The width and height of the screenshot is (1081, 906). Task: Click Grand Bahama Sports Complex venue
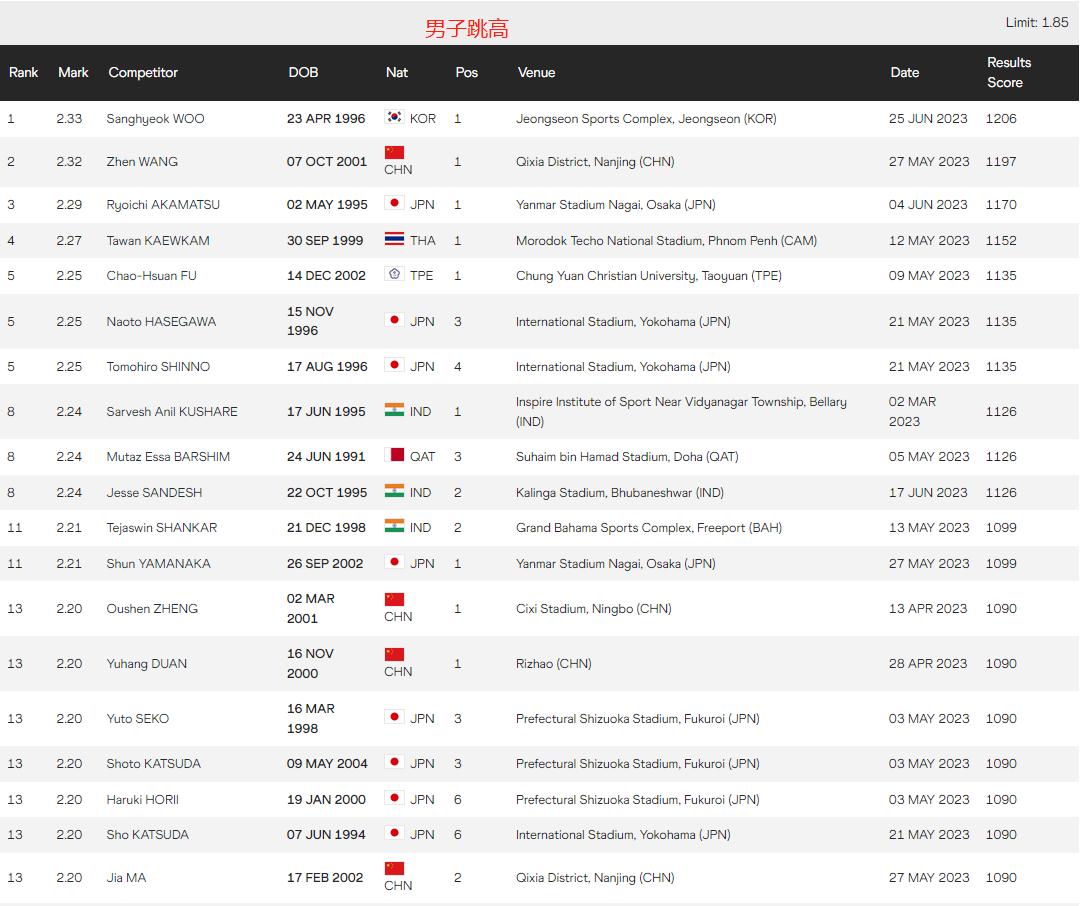click(649, 527)
